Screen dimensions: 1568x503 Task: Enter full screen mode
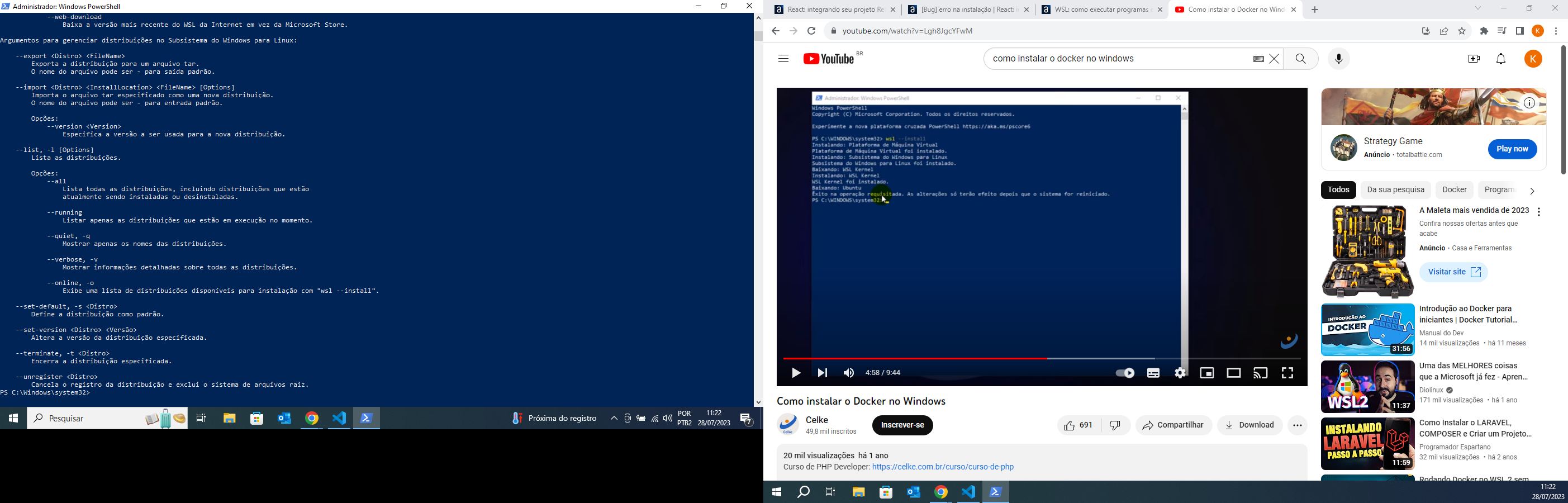(x=1287, y=373)
